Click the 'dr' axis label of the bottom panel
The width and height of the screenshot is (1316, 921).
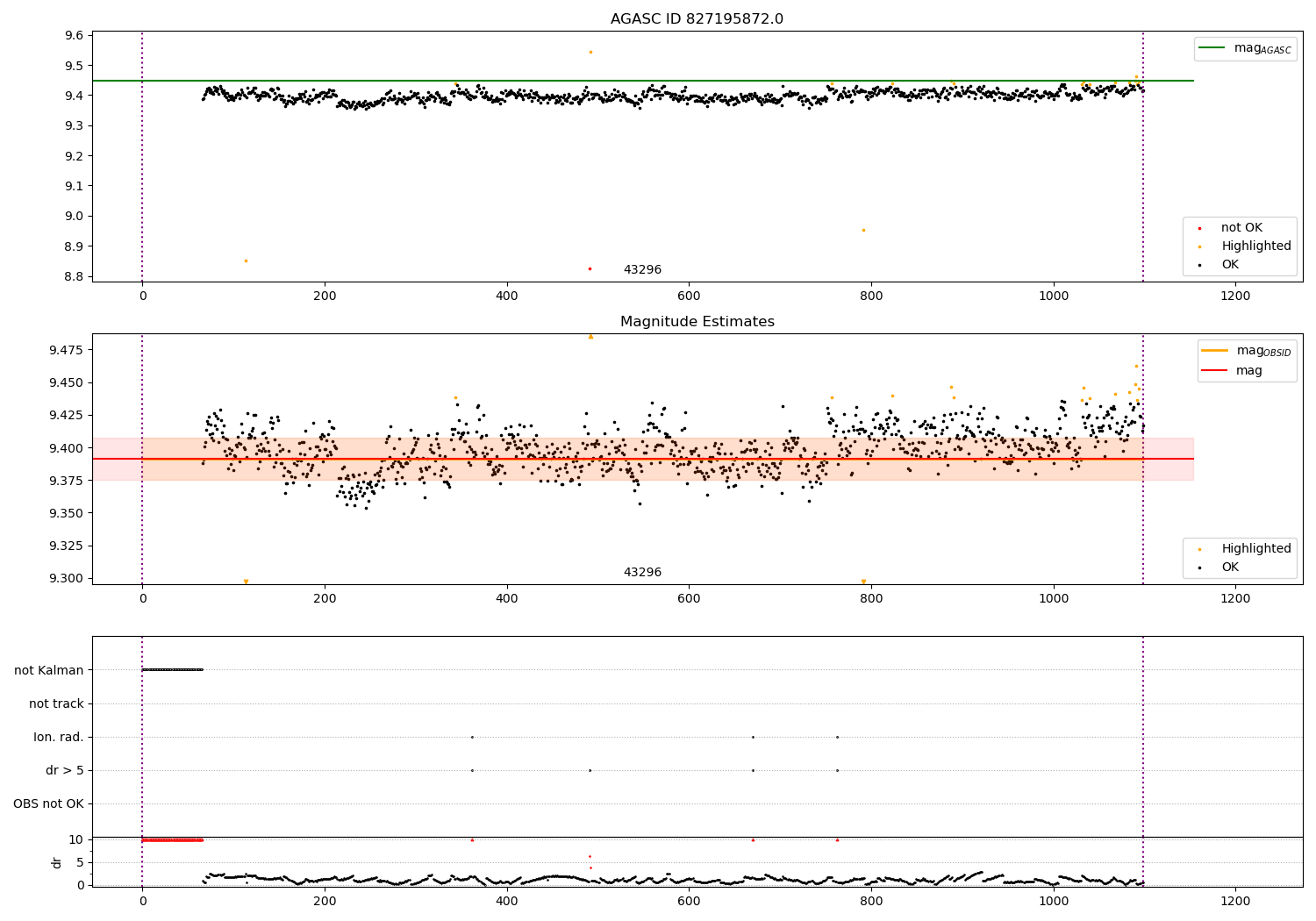[x=57, y=862]
